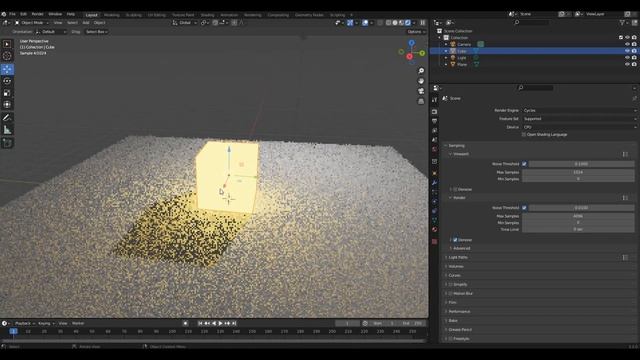Open the Object properties tab icon
Screen dimensions: 640x360
coord(435,173)
